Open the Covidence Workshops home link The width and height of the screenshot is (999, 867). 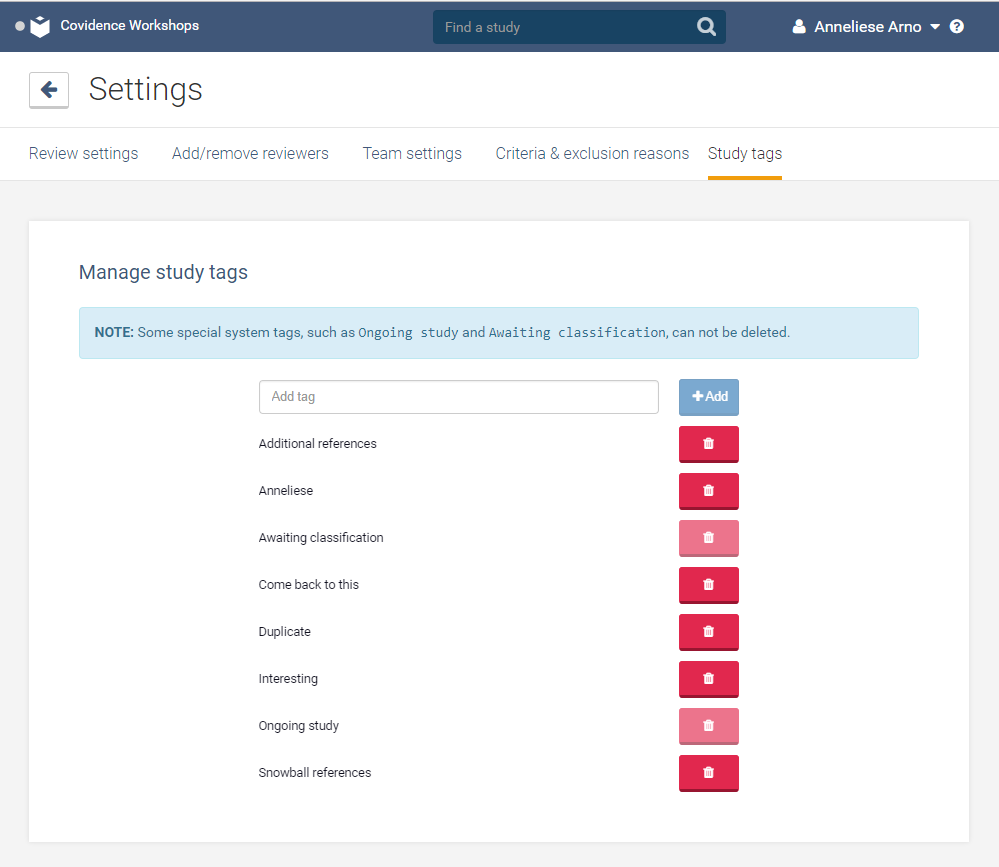[x=129, y=25]
